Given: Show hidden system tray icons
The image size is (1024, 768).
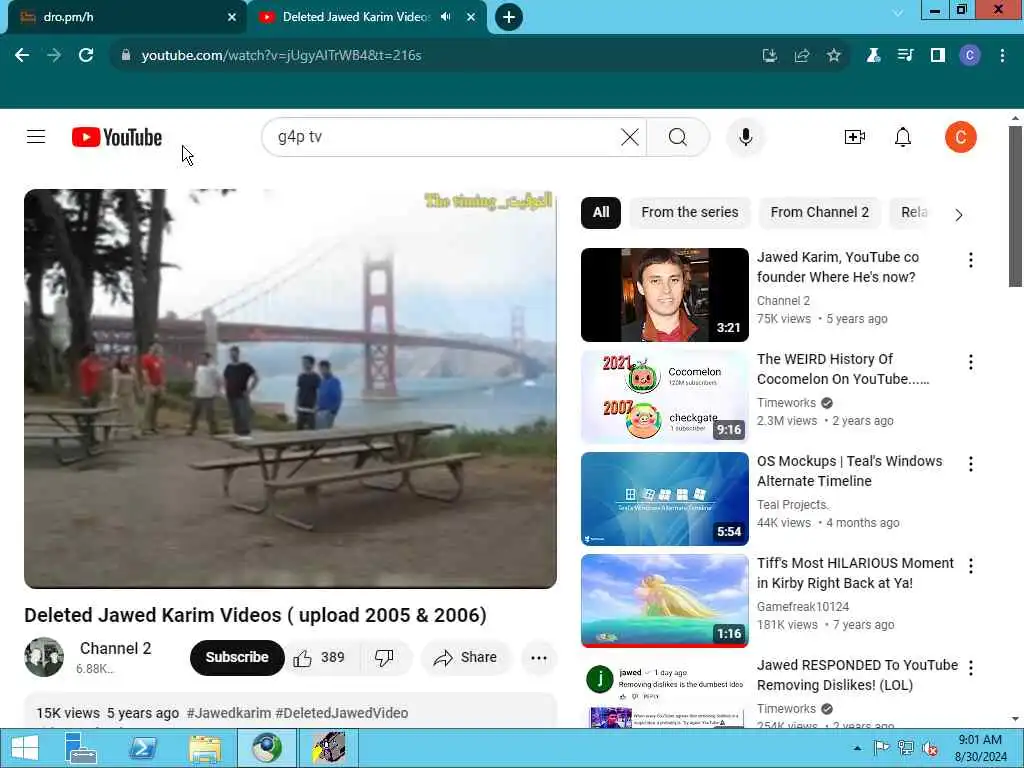Looking at the screenshot, I should click(x=857, y=748).
